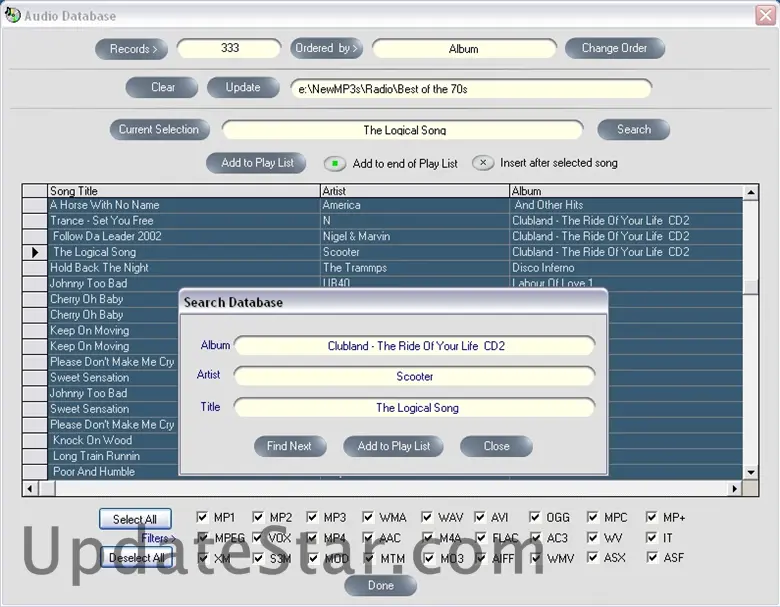Click Add to Play List in Search Database dialog

[393, 446]
